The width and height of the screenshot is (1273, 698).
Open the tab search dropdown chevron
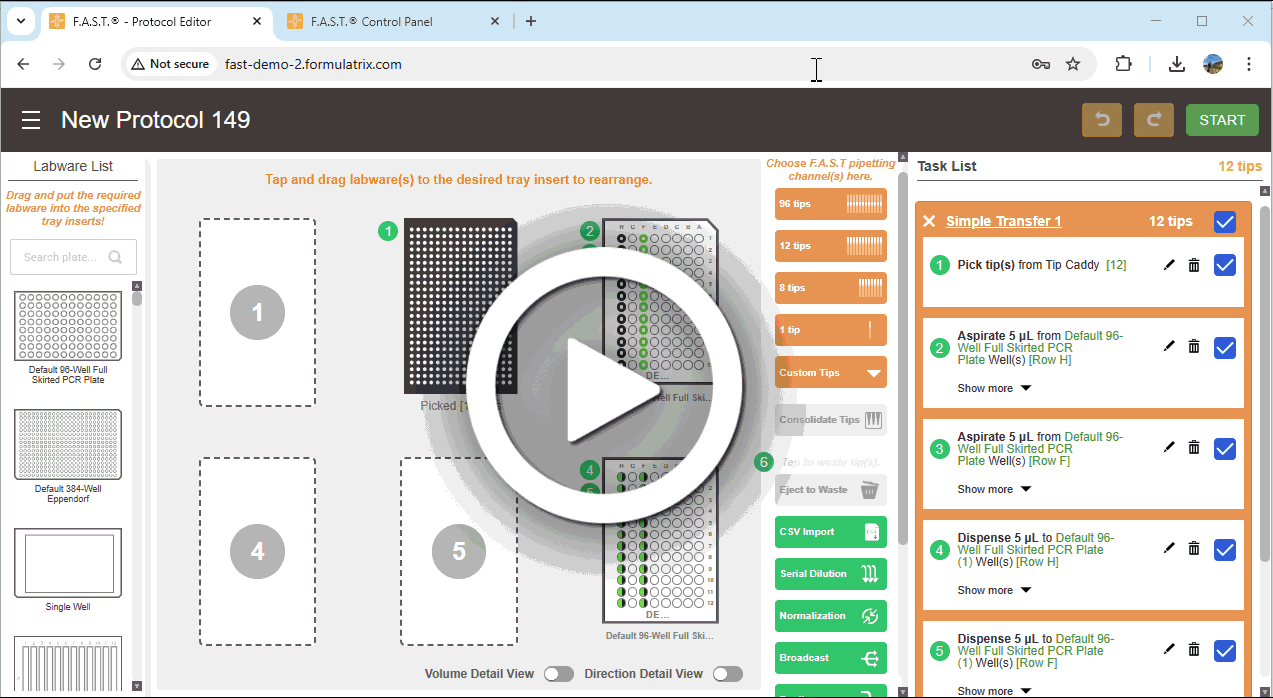(20, 21)
